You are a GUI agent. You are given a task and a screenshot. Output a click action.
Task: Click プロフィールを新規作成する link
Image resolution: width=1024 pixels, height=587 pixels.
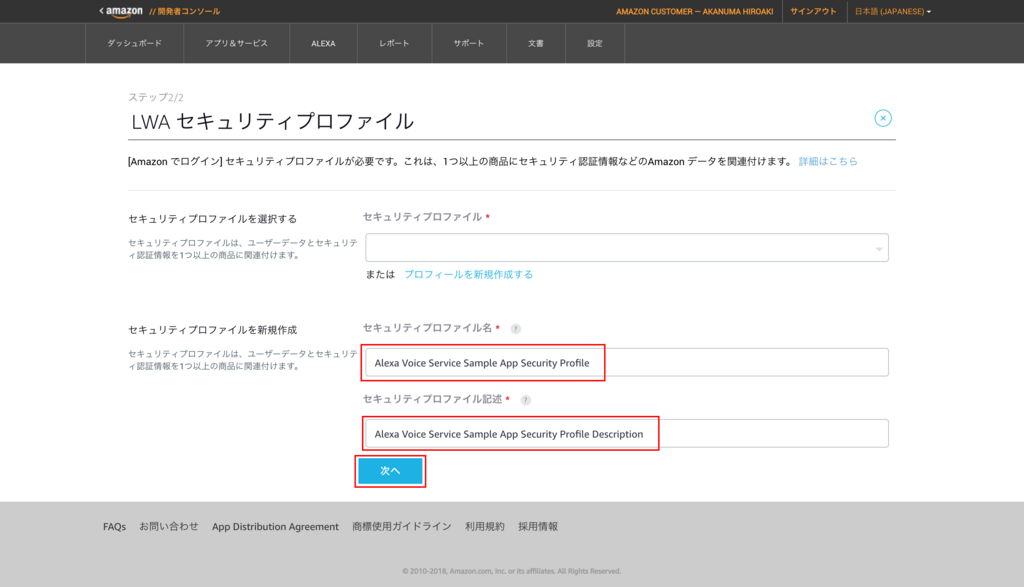click(468, 274)
